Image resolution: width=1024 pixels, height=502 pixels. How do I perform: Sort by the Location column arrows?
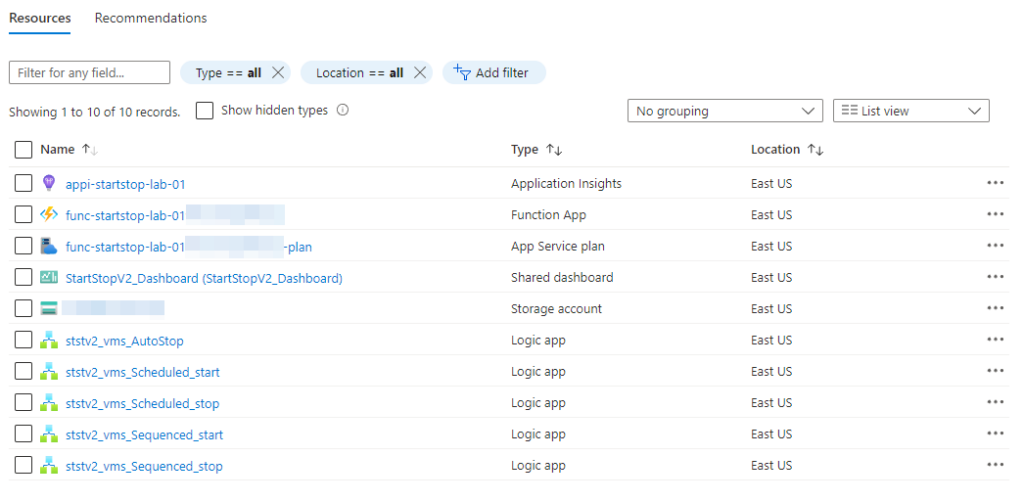pyautogui.click(x=815, y=149)
